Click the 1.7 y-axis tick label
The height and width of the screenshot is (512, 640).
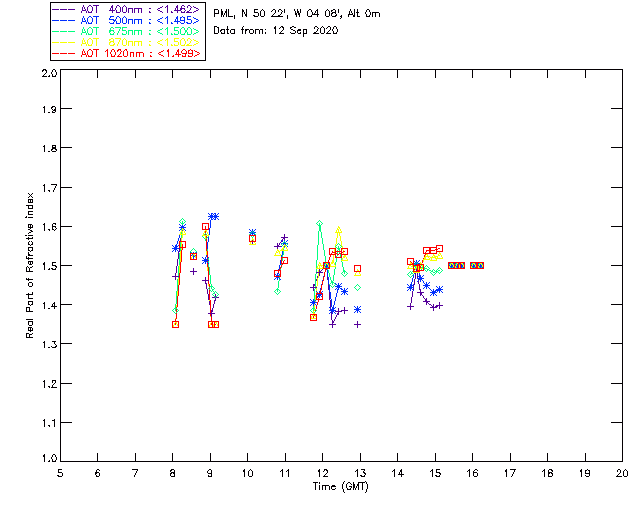[49, 188]
